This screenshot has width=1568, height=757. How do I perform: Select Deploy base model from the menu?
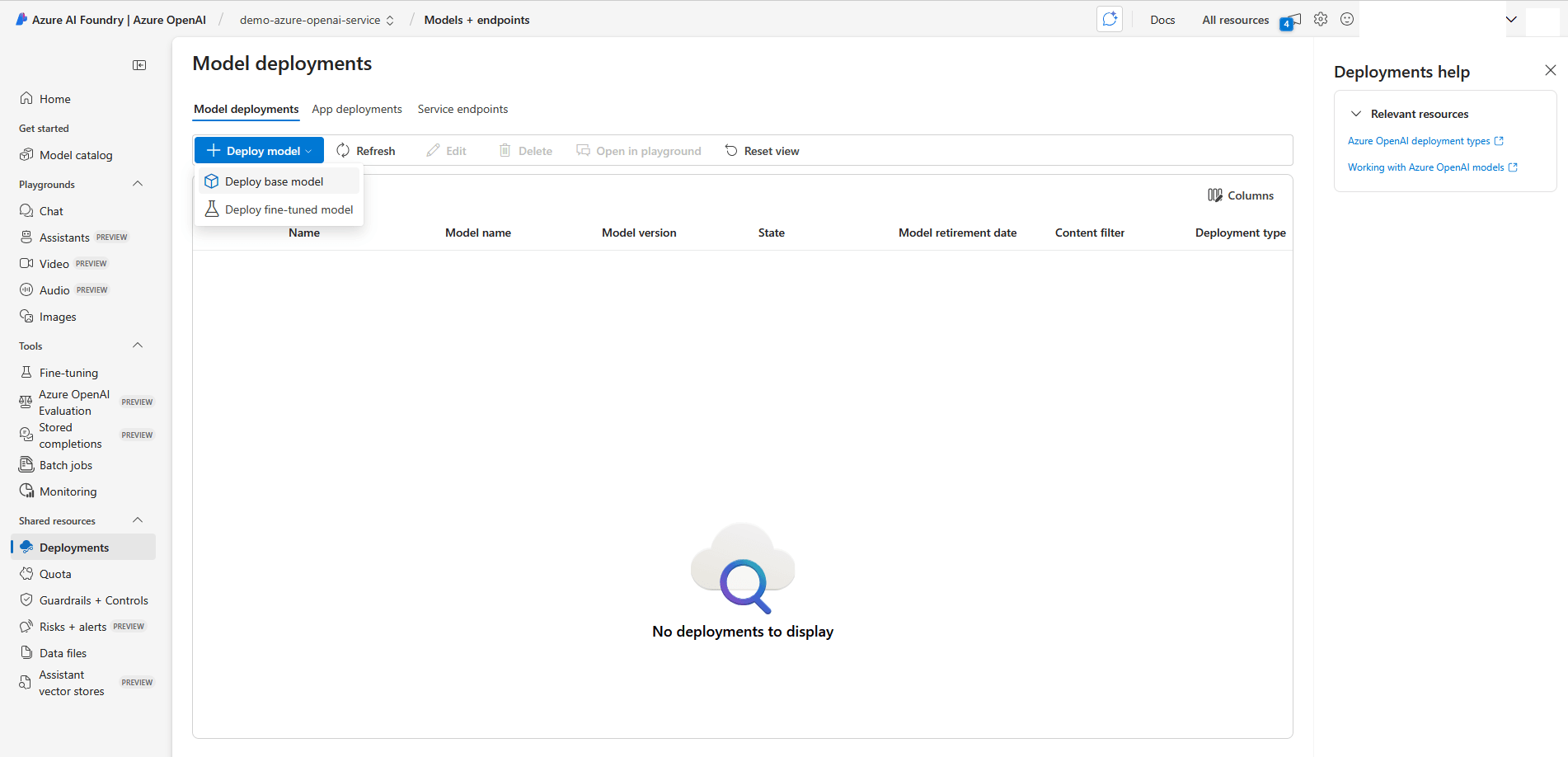[275, 181]
